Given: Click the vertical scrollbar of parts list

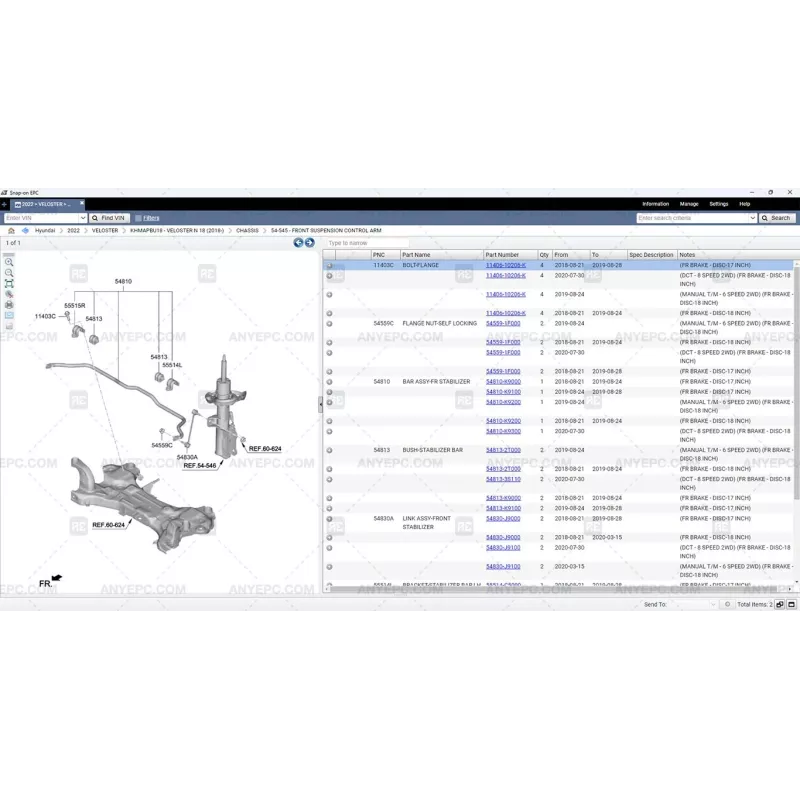Looking at the screenshot, I should (x=796, y=400).
